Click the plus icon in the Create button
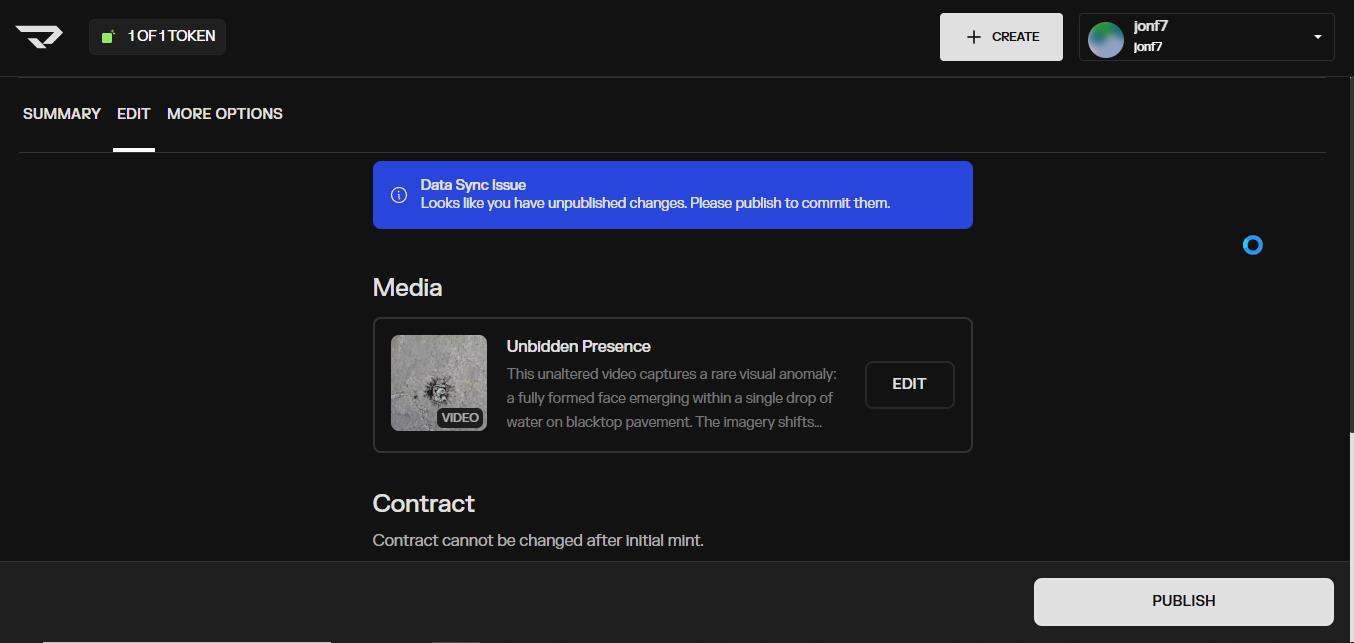This screenshot has width=1354, height=643. point(973,37)
